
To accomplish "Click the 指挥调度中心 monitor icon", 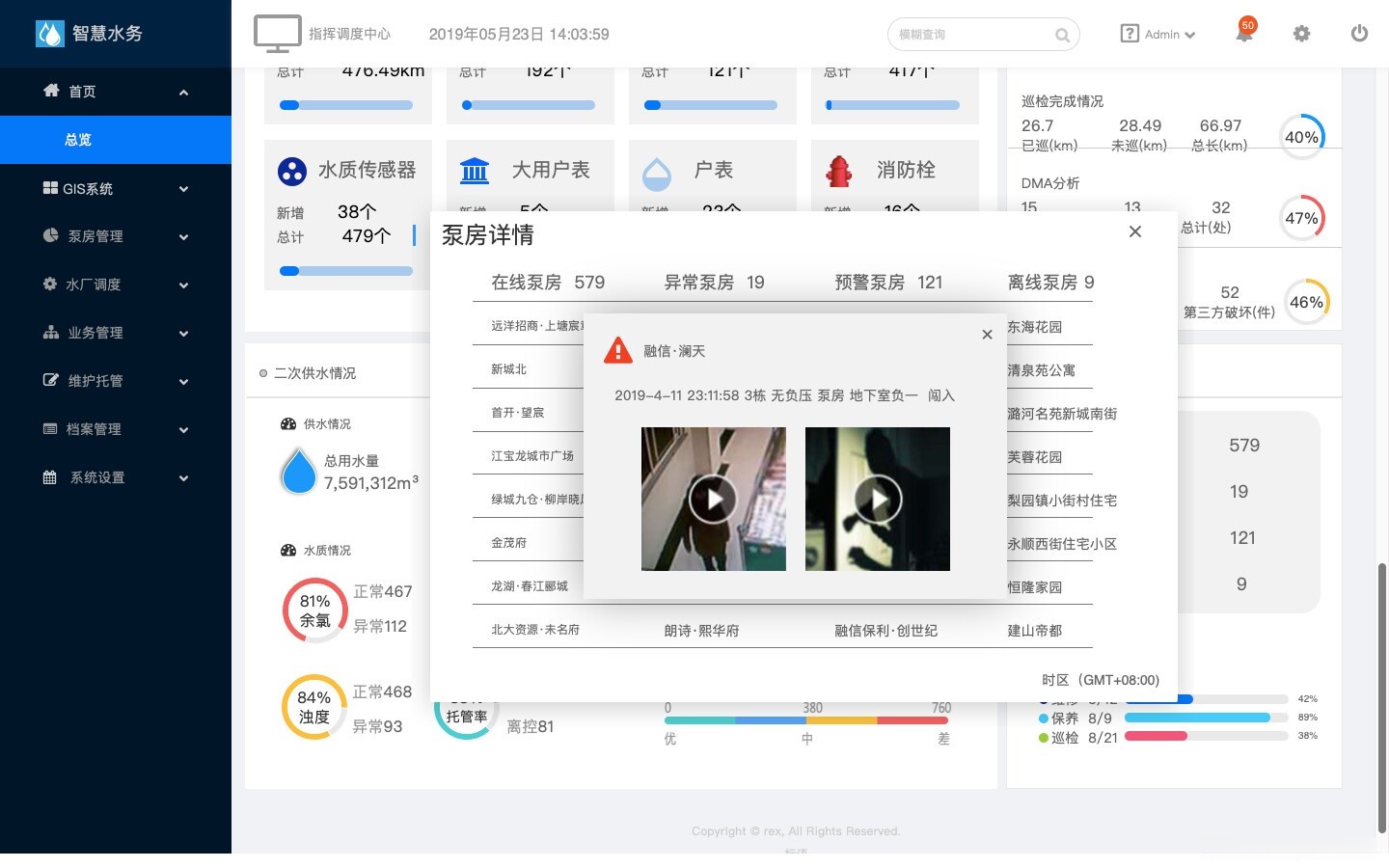I will [277, 32].
